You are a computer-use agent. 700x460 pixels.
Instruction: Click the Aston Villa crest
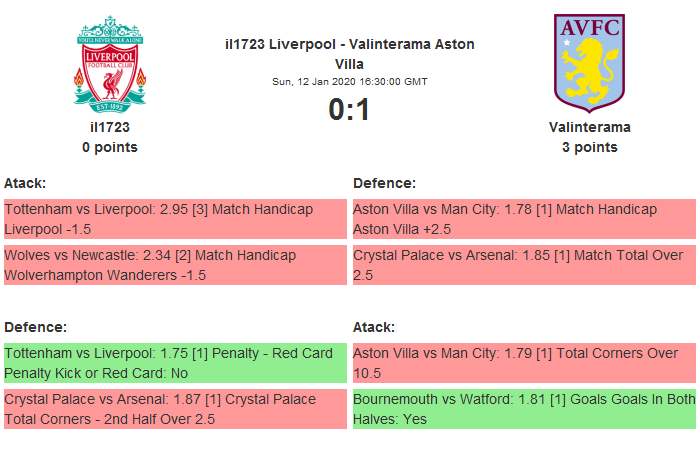point(589,63)
